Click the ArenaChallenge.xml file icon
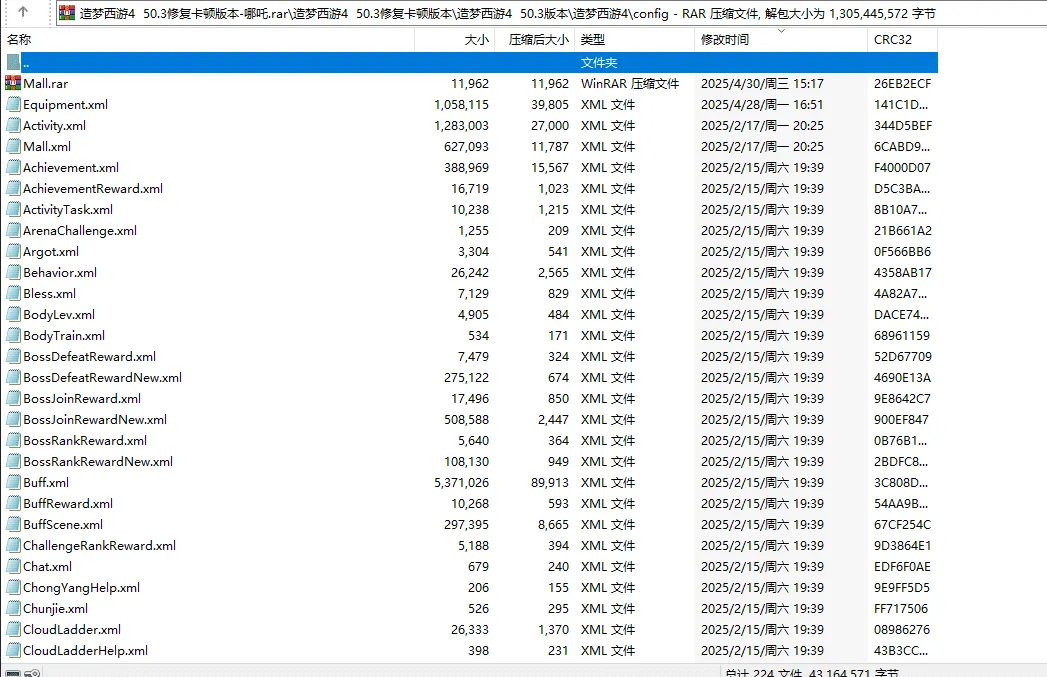 [13, 230]
